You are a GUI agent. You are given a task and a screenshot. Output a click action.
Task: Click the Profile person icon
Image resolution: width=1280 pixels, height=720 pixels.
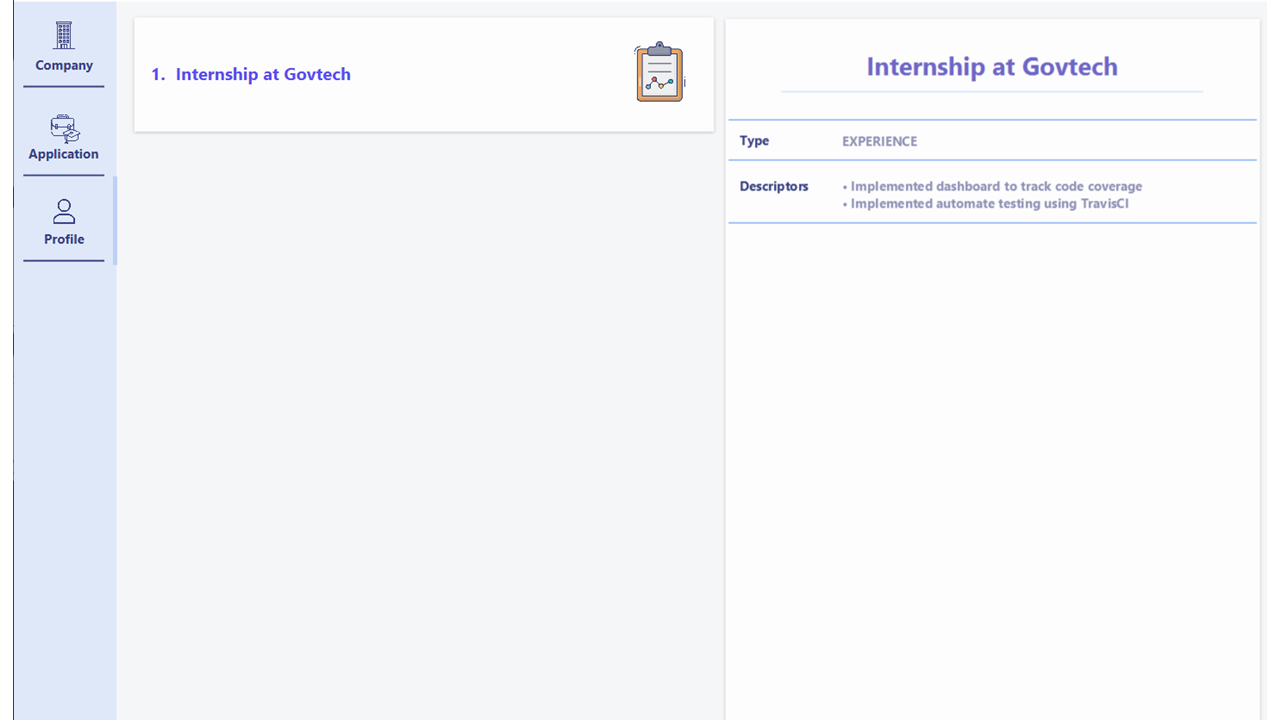[64, 211]
